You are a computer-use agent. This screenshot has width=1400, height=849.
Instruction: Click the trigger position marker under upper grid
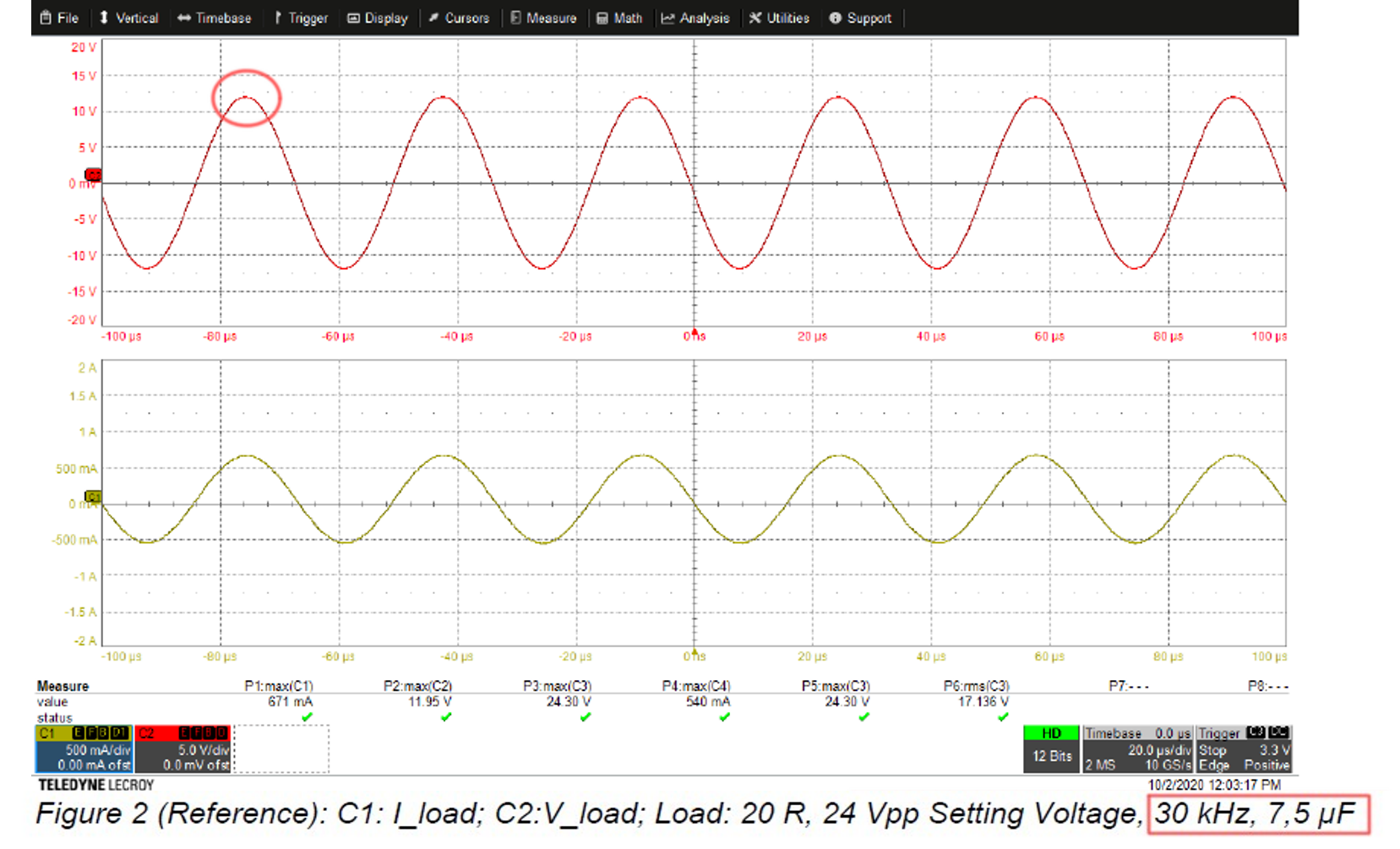[x=695, y=332]
